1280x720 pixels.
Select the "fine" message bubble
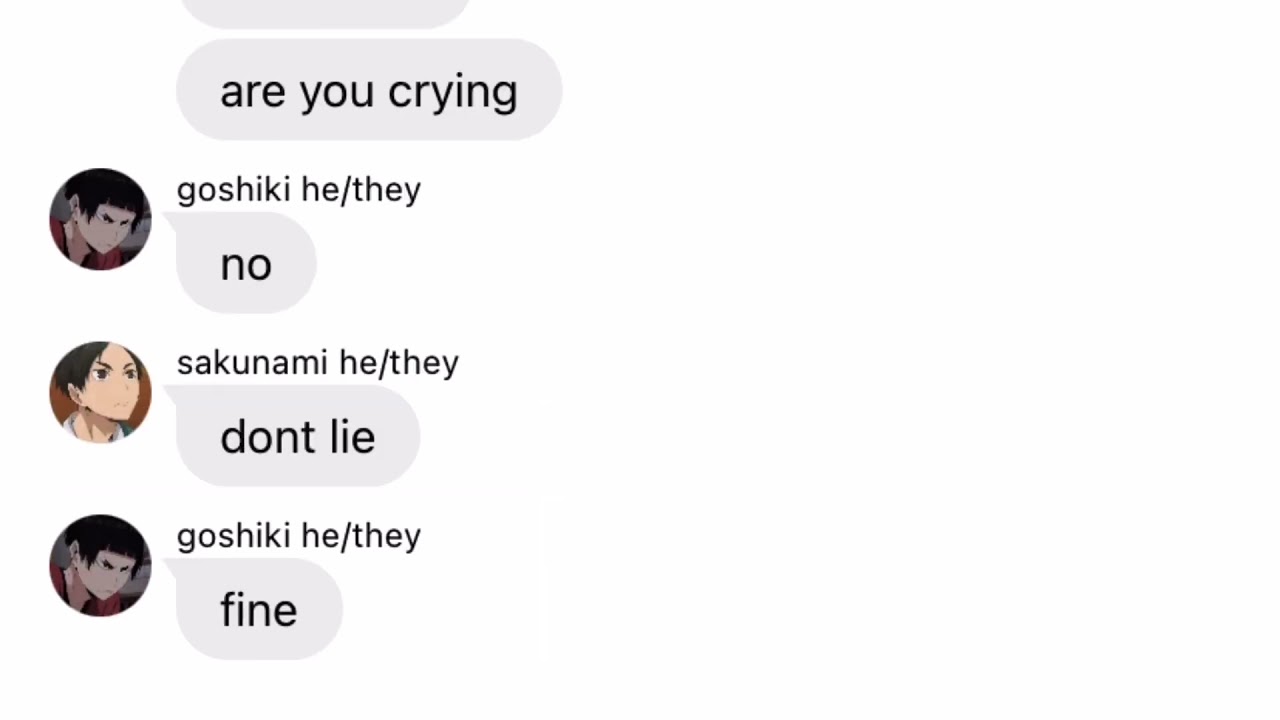pos(259,609)
